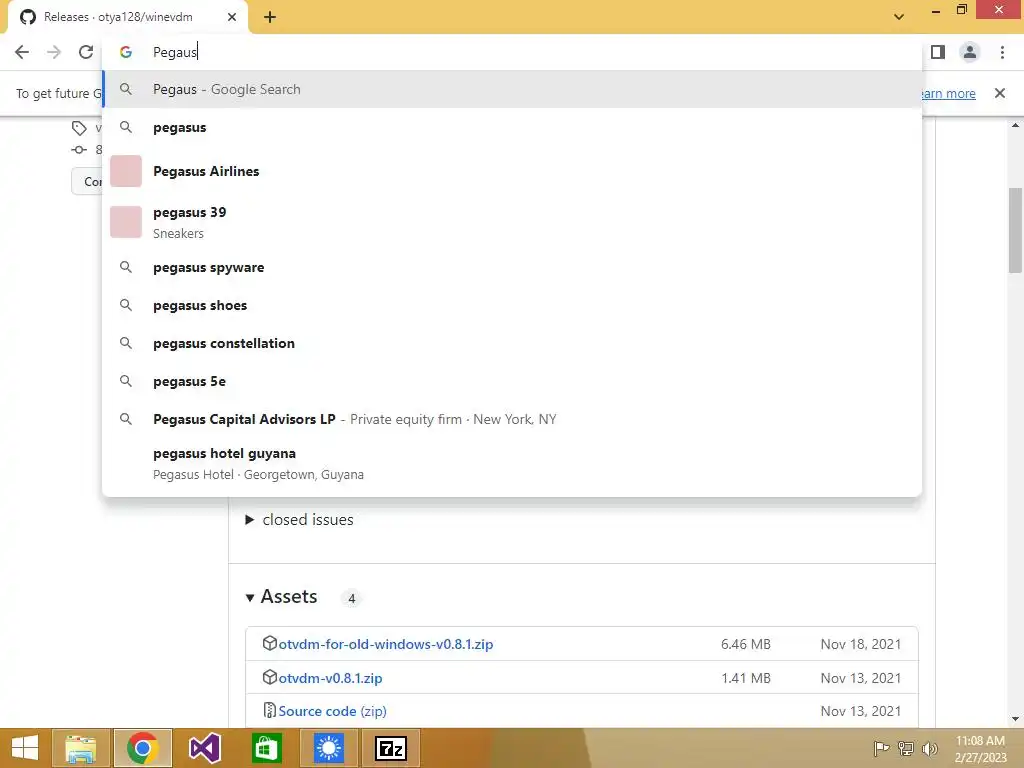The width and height of the screenshot is (1024, 768).
Task: Open the Chrome three-dot menu
Action: coord(1002,52)
